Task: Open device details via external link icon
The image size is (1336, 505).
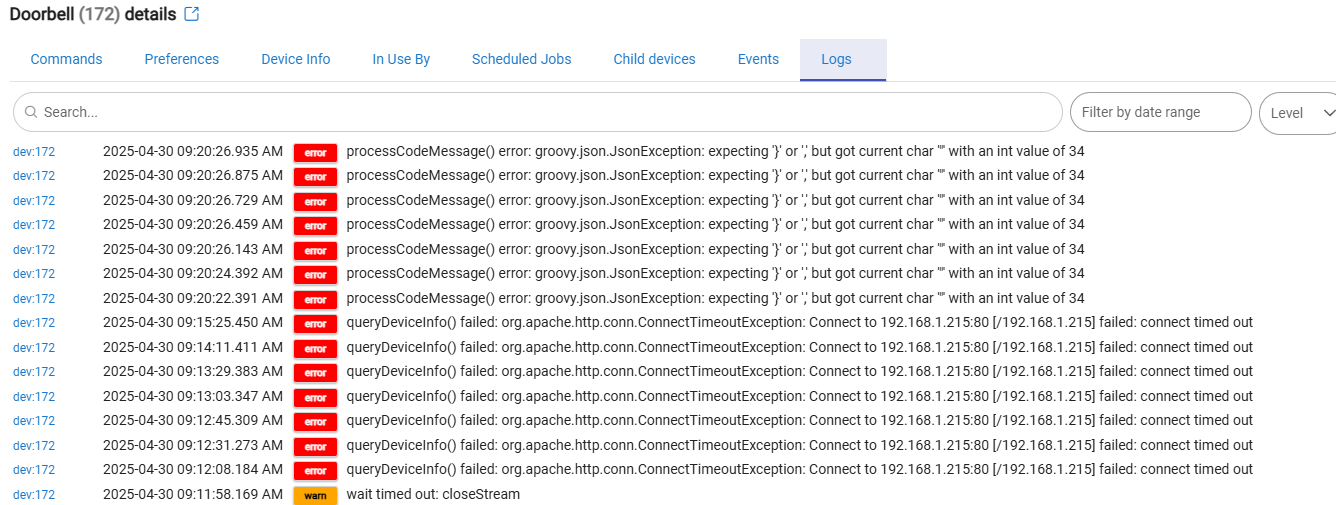Action: tap(192, 14)
